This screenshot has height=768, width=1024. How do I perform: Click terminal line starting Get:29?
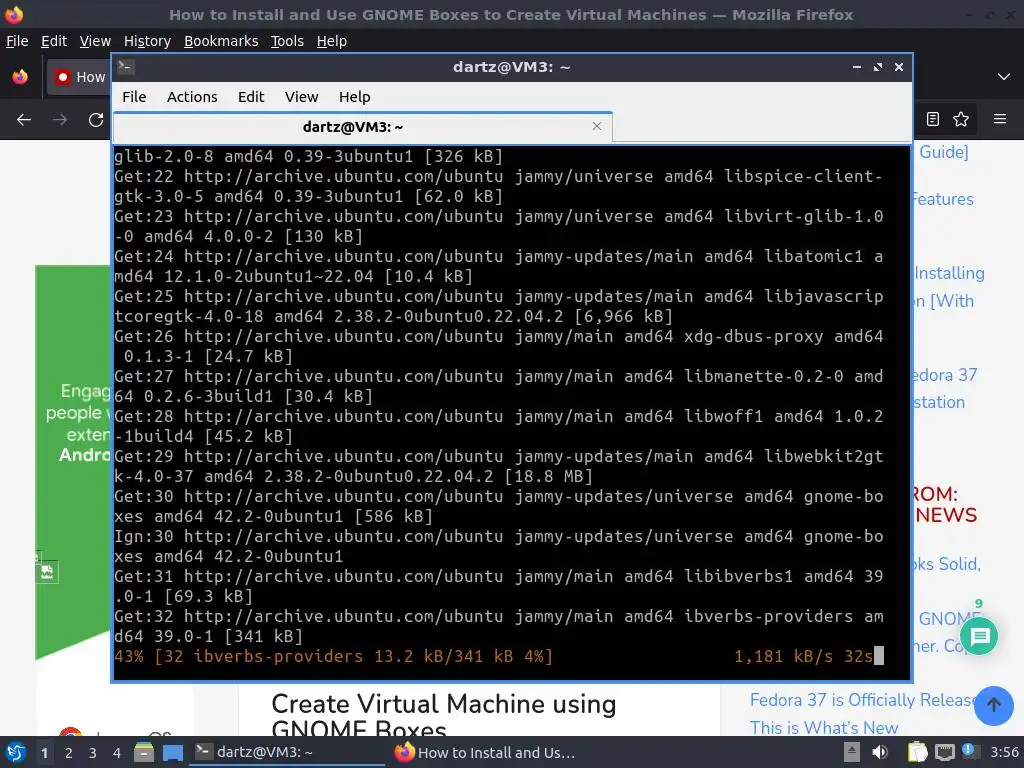pos(499,466)
